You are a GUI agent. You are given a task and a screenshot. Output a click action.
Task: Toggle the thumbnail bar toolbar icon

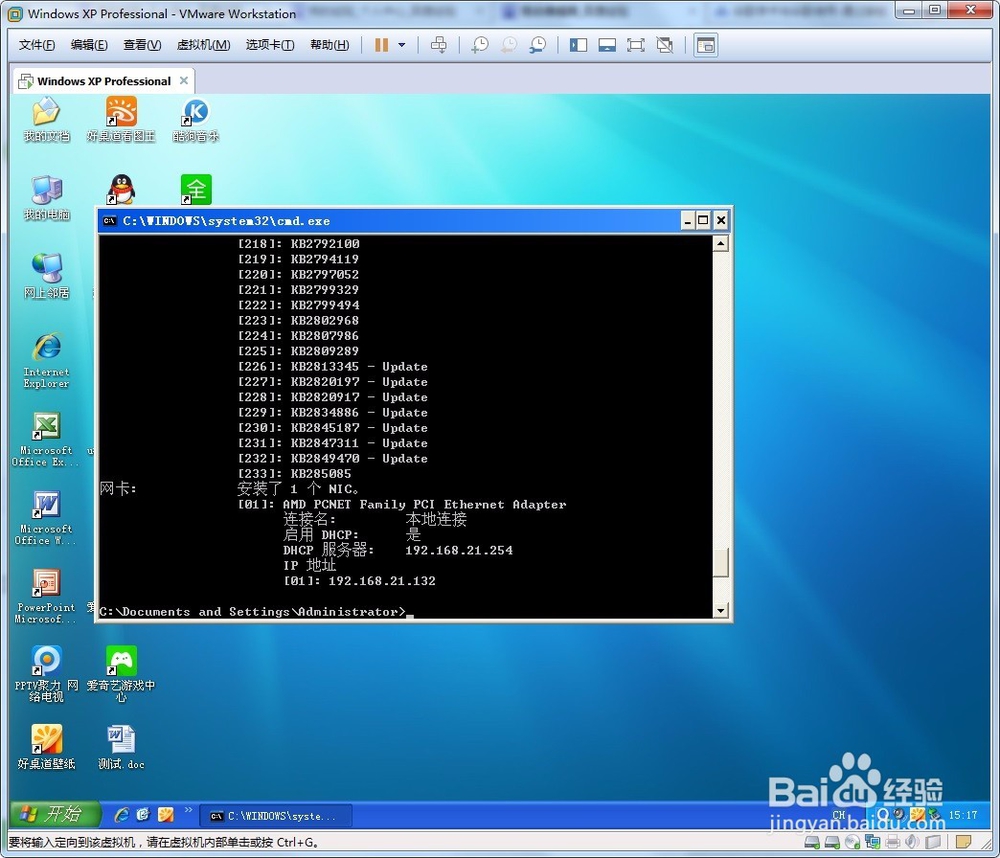tap(607, 45)
